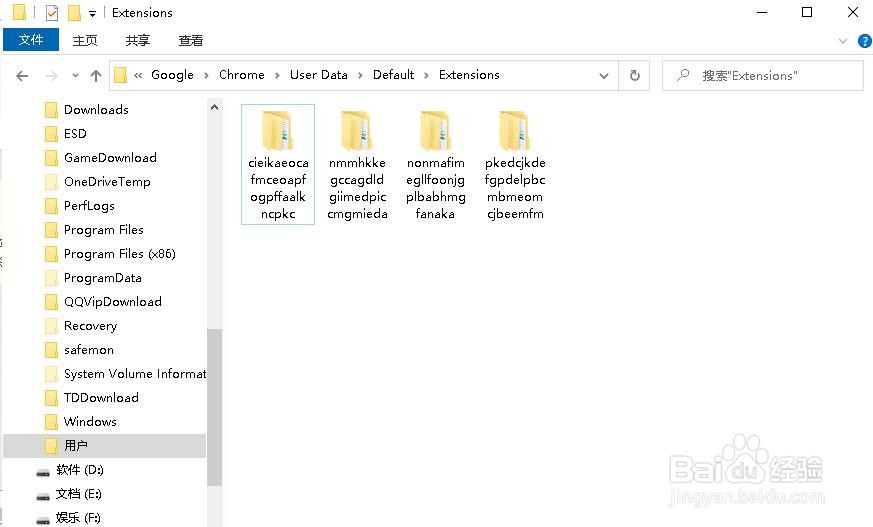
Task: Click the folder icon at title bar left
Action: 19,12
